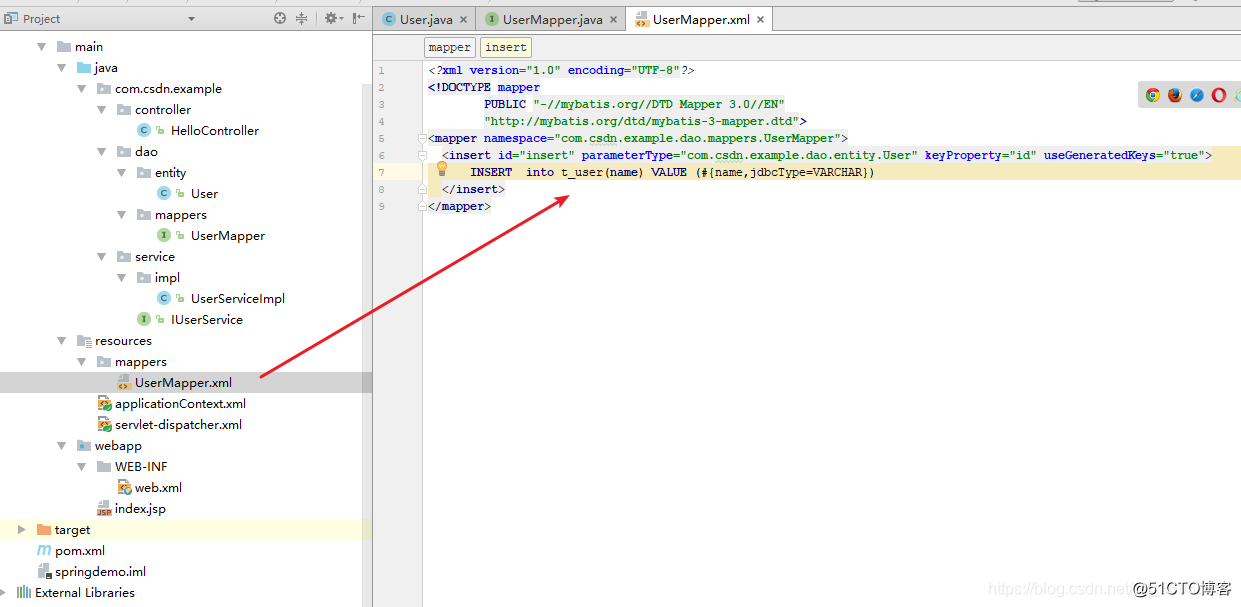1241x607 pixels.
Task: Select springdemo.iml file
Action: point(100,572)
